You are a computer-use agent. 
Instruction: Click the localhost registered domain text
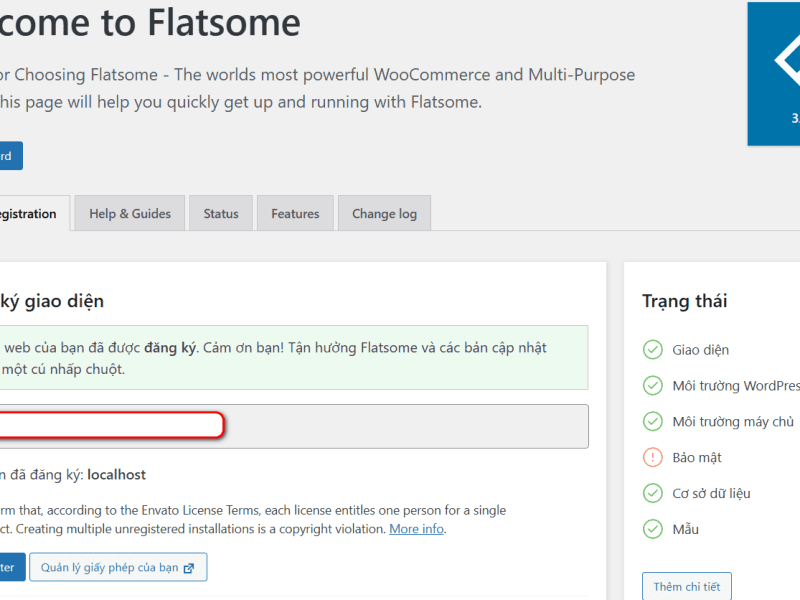click(116, 474)
